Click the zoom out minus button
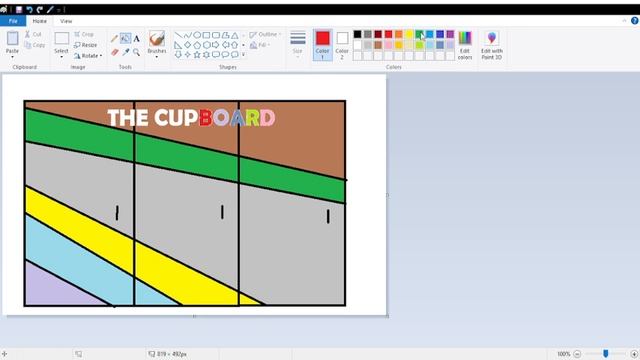 coord(577,354)
